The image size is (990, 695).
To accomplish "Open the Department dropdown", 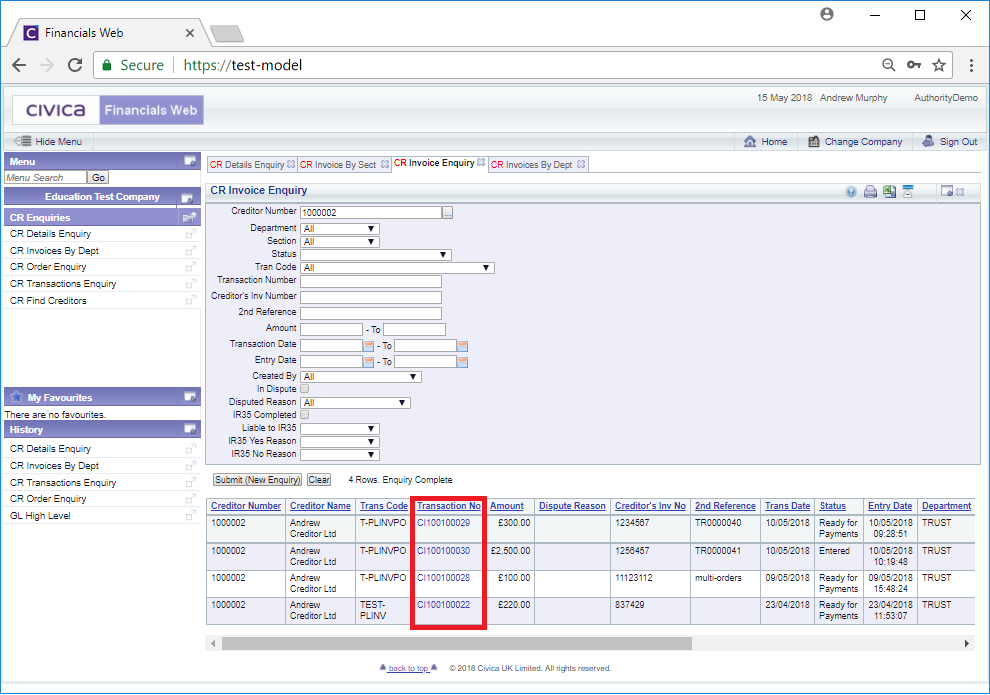I will [x=340, y=229].
